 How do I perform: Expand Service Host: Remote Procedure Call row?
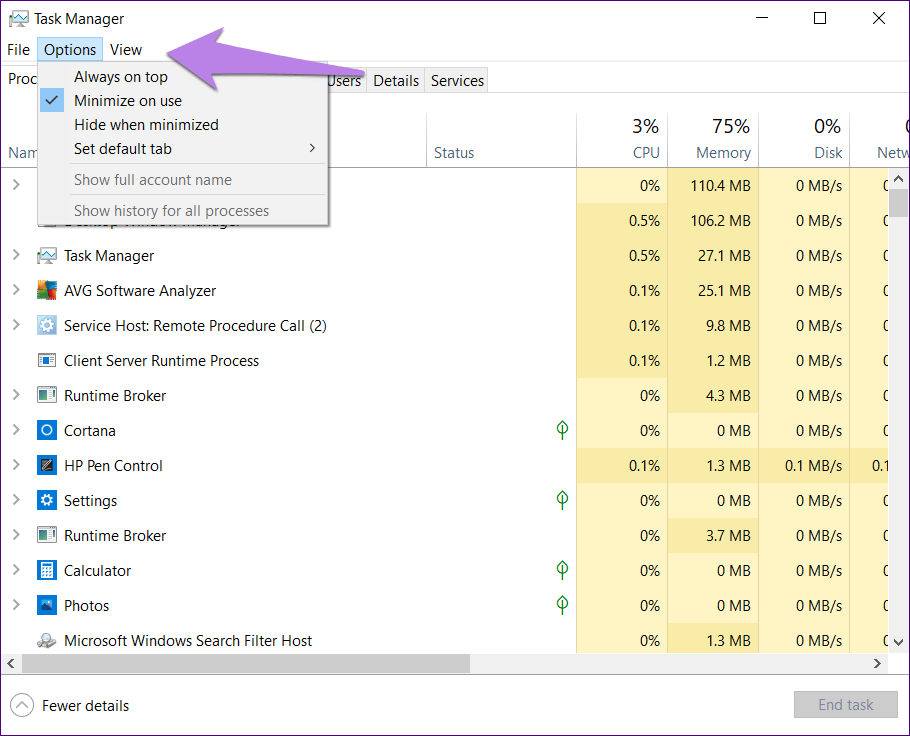coord(16,324)
